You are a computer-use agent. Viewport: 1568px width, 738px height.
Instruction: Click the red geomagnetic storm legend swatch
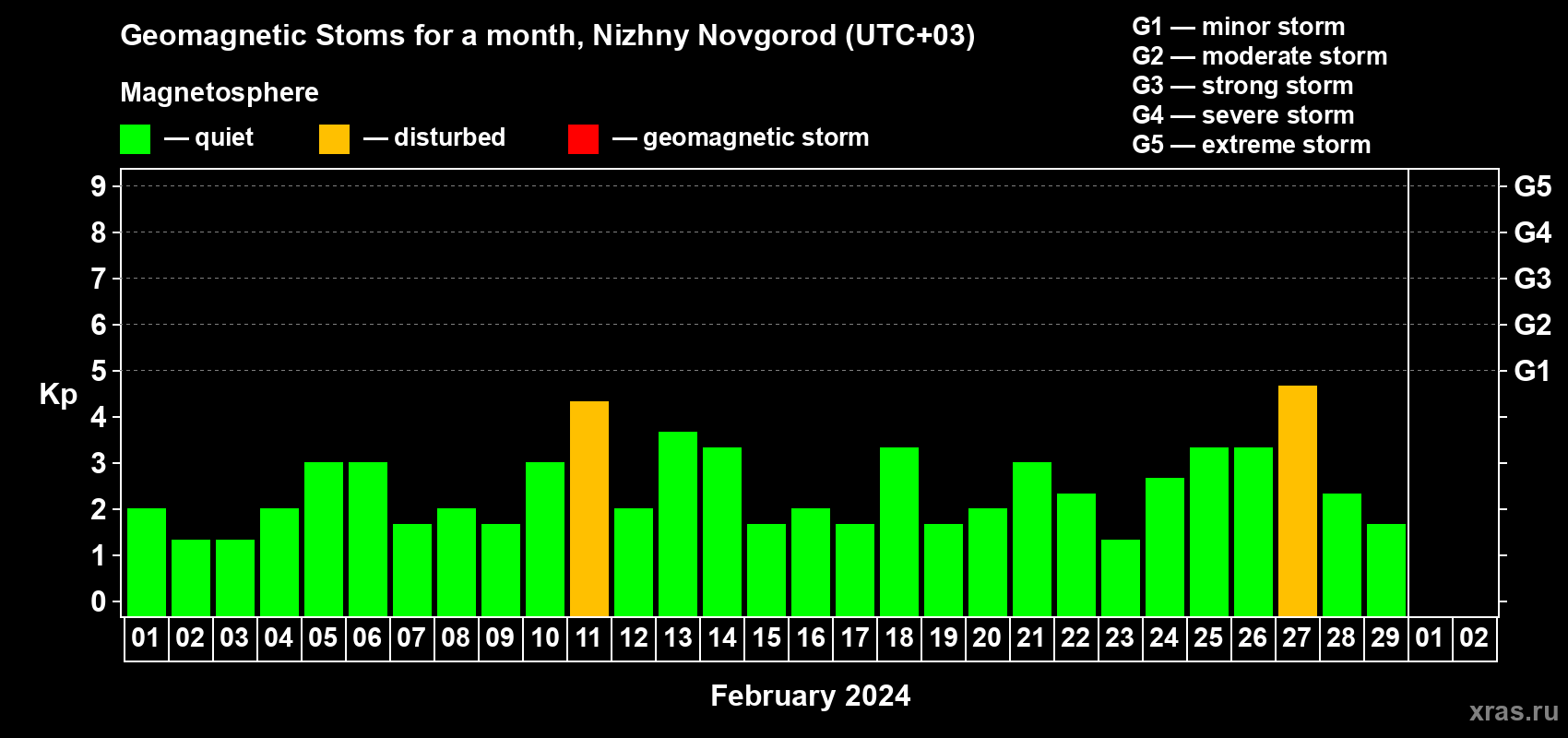point(583,139)
